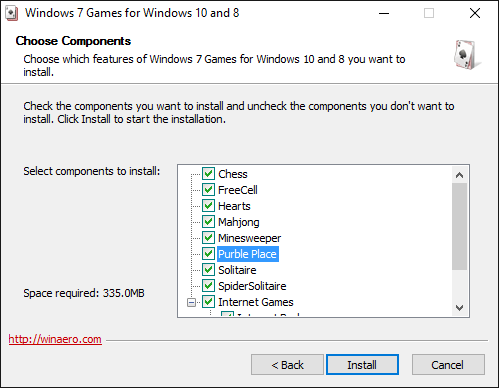
Task: Click the playing cards logo in header
Action: point(467,55)
